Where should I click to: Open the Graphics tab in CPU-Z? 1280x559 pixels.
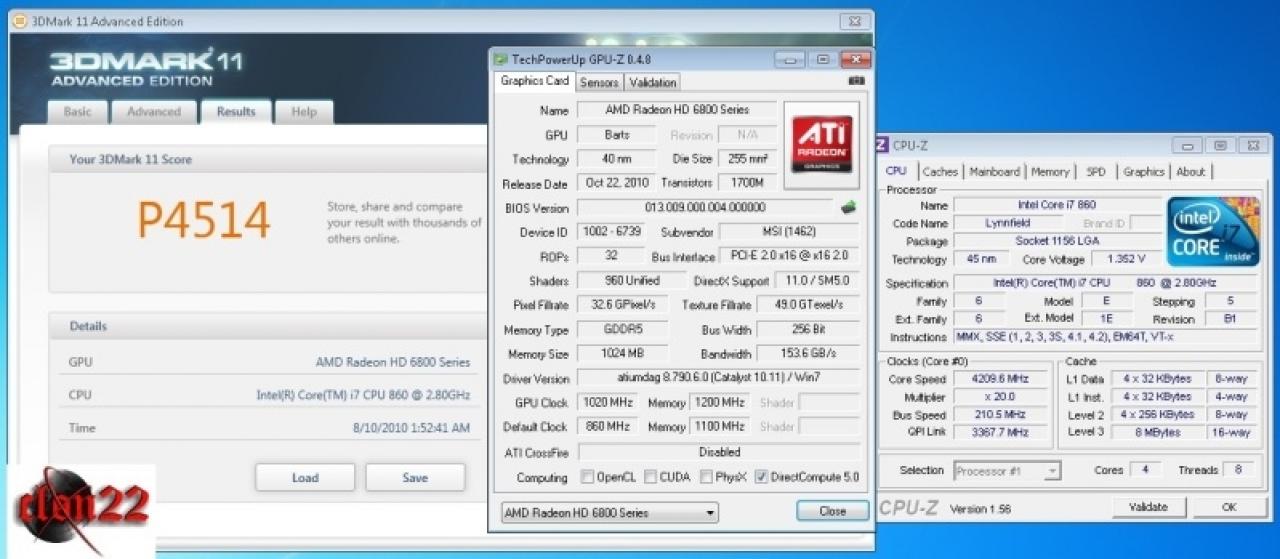point(1144,171)
